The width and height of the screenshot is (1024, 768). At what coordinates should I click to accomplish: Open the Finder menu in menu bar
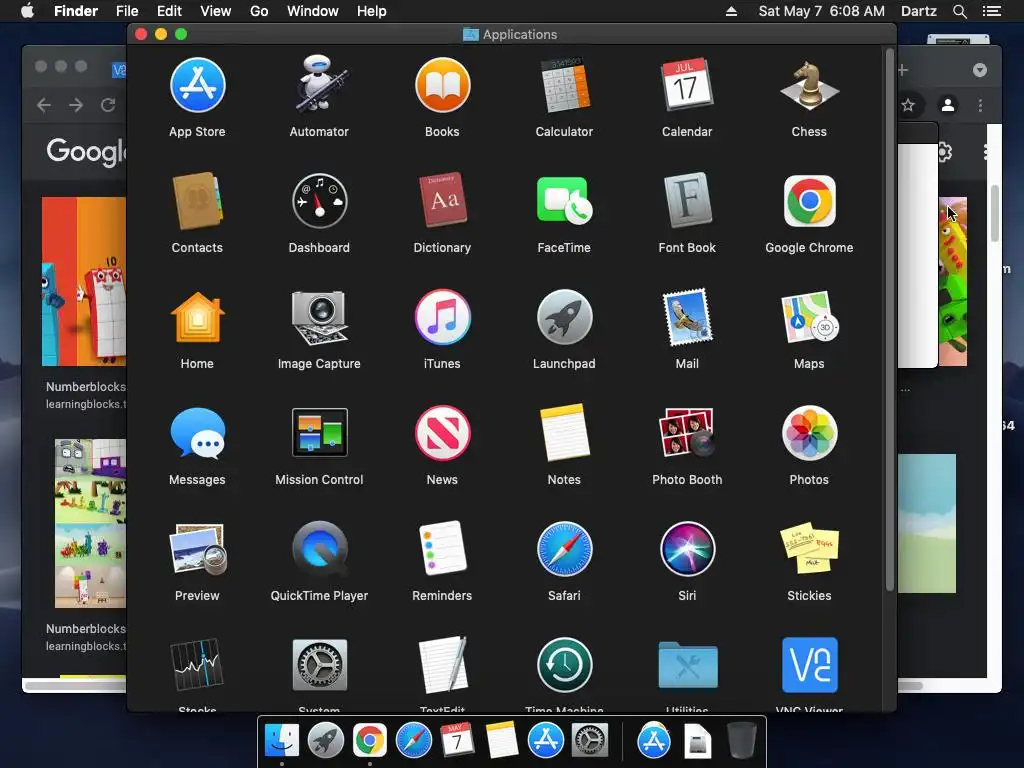(76, 11)
